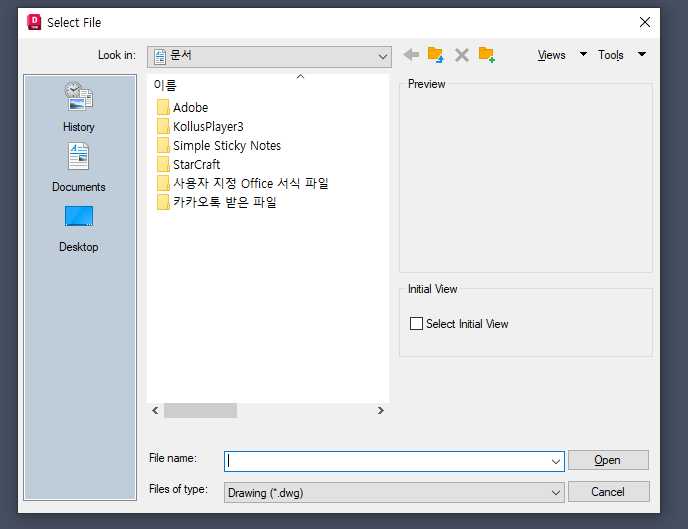Screen dimensions: 688x529
Task: Expand the Look in folder dropdown
Action: coord(383,57)
